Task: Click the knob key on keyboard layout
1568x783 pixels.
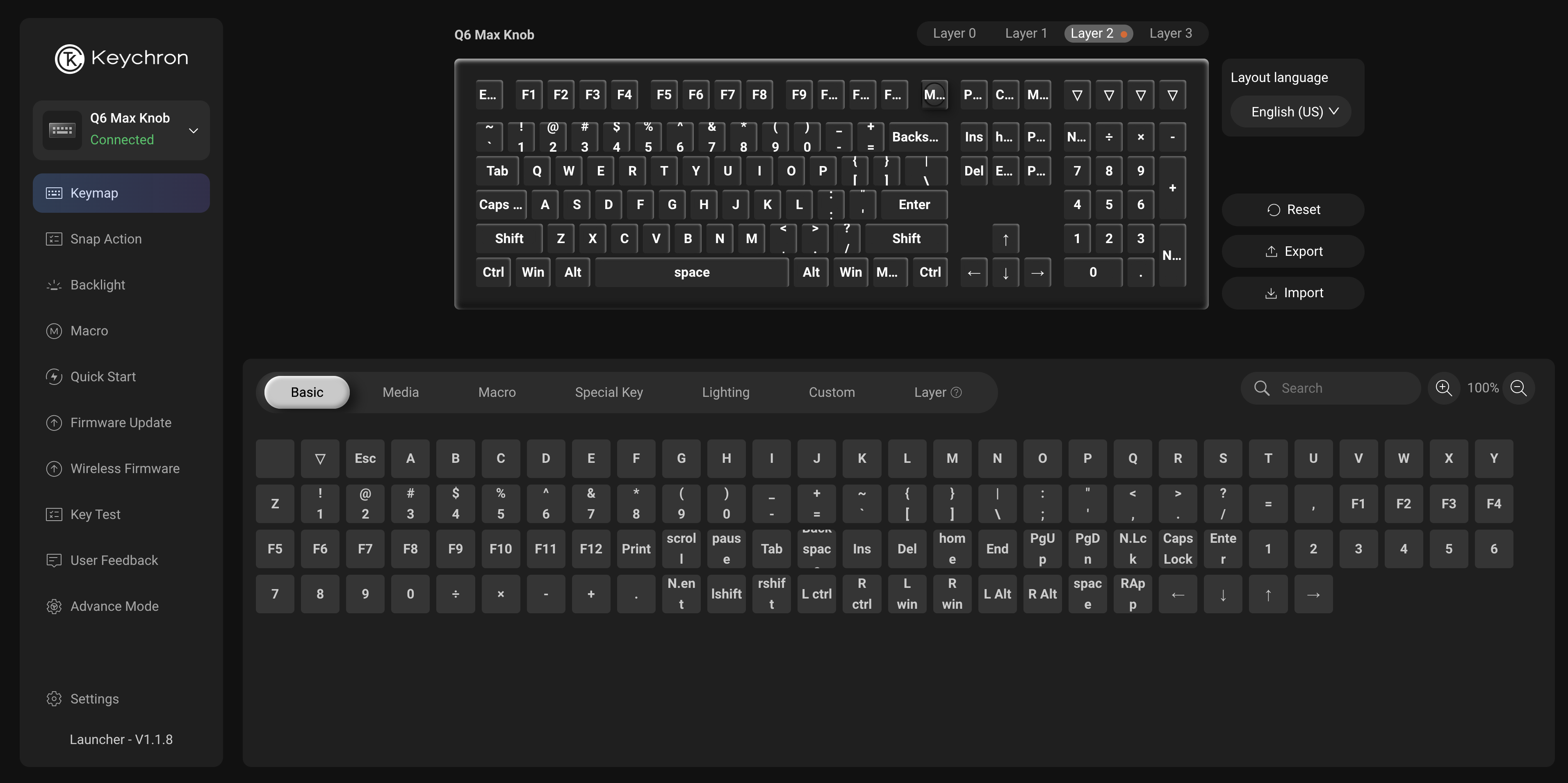Action: pos(934,94)
